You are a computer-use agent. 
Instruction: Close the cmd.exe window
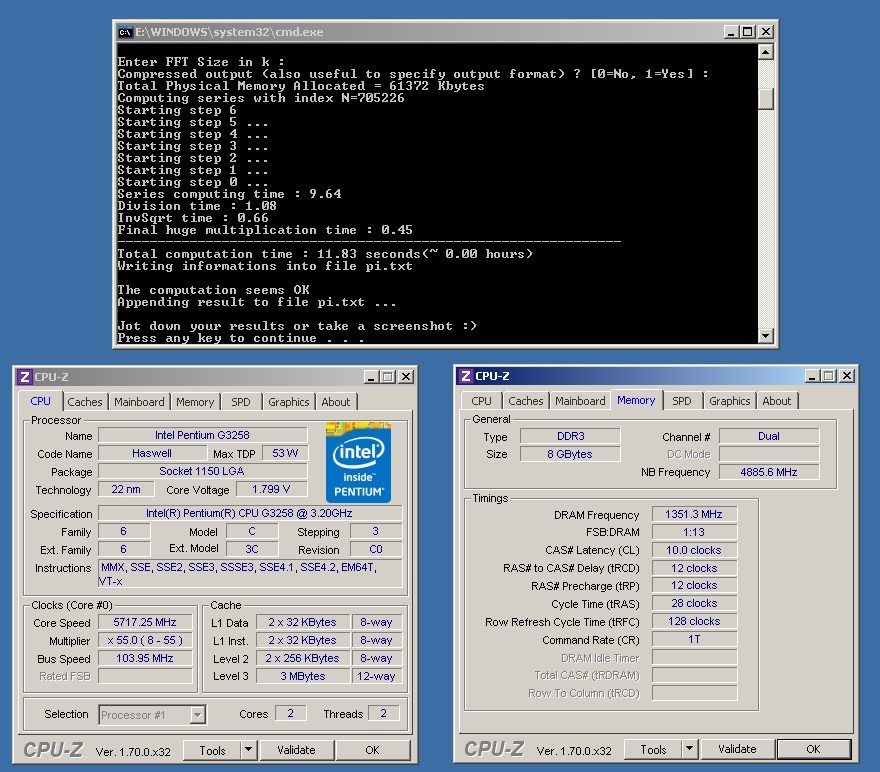766,32
